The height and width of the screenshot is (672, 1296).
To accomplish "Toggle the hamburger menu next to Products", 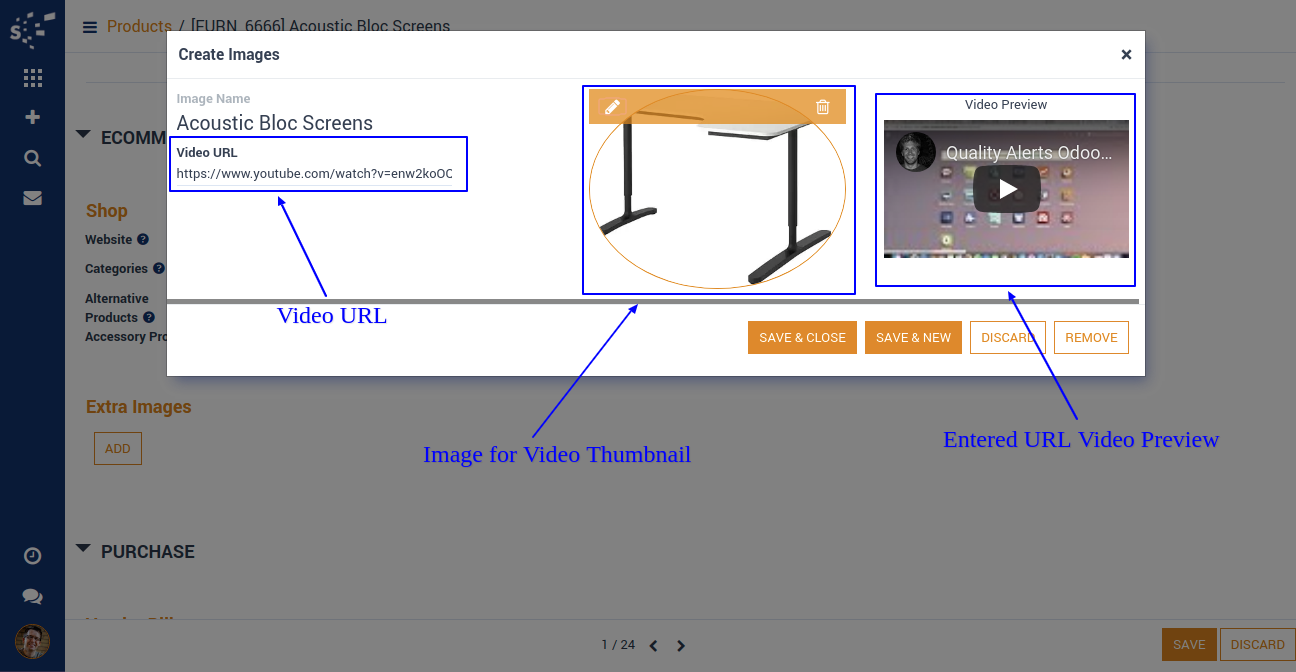I will click(90, 27).
